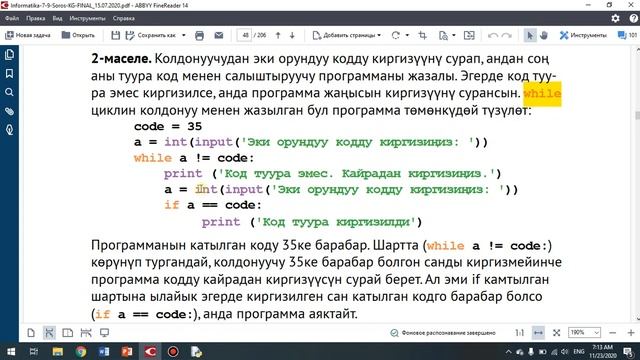
Task: Show hidden system tray icons chevron
Action: coord(508,351)
